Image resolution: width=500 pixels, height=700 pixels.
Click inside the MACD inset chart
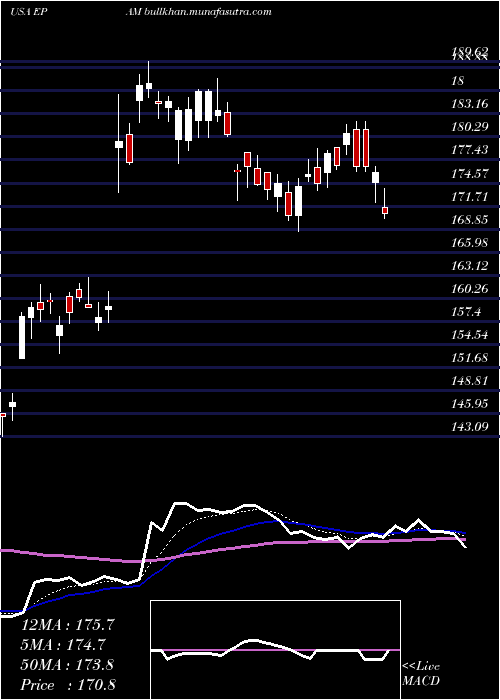point(275,650)
